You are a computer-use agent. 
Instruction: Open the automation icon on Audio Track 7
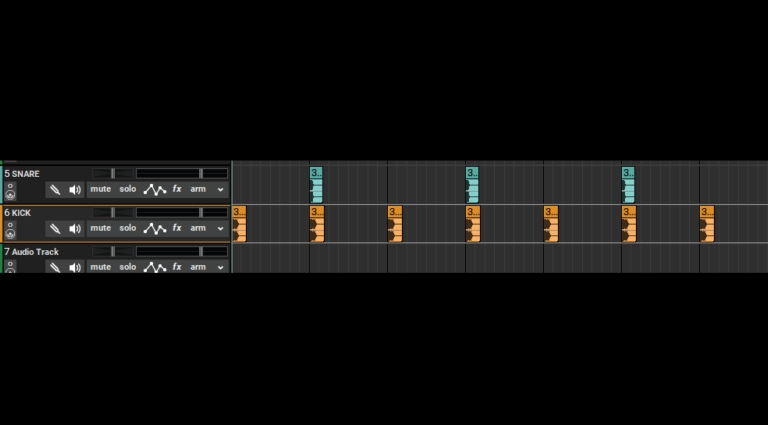pos(154,267)
